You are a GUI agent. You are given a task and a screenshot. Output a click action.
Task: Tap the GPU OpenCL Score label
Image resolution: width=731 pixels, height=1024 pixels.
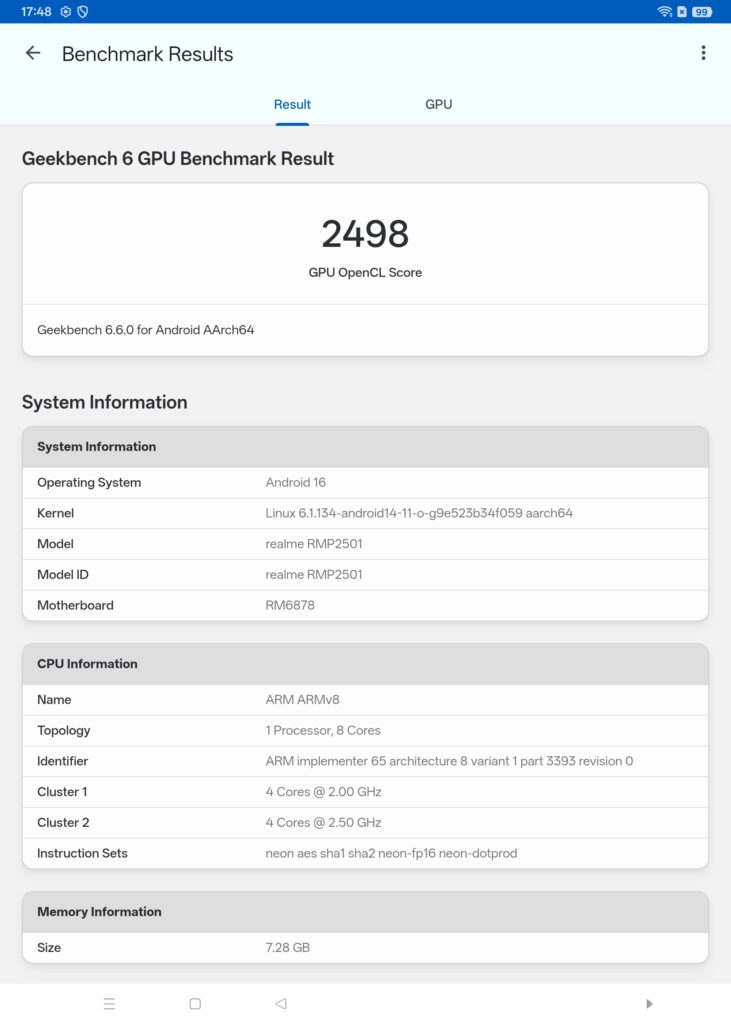(x=365, y=272)
